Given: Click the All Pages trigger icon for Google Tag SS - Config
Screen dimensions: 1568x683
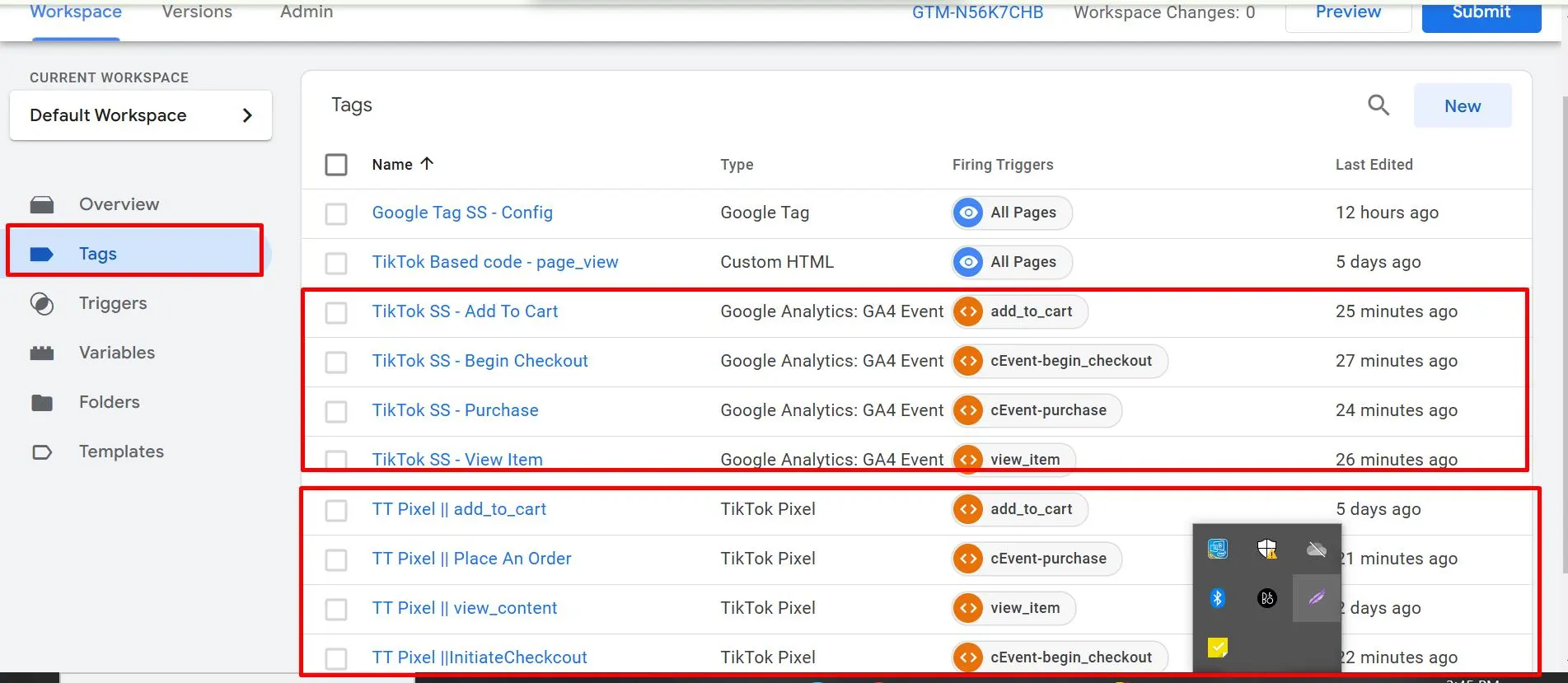Looking at the screenshot, I should pos(968,213).
